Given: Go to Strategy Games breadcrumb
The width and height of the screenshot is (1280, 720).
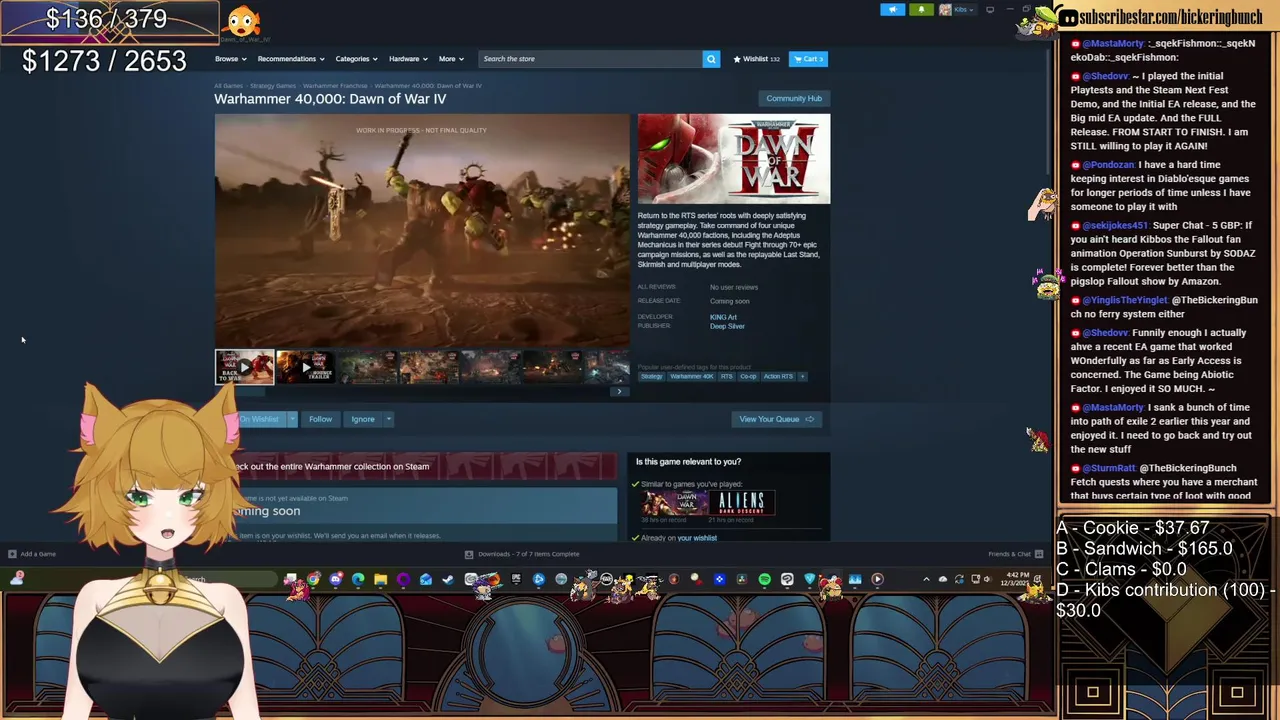Looking at the screenshot, I should (x=273, y=86).
